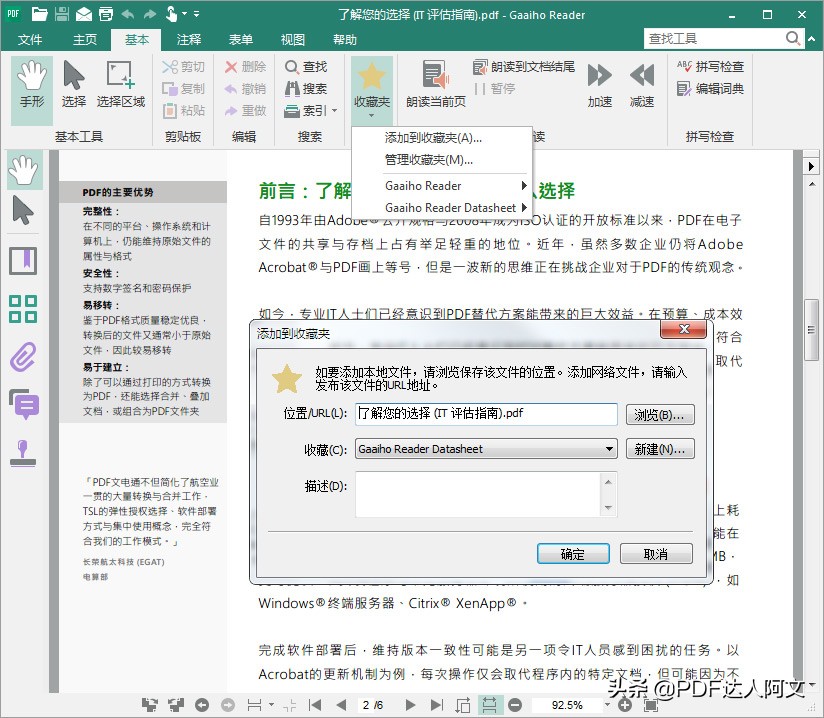Go to first page button
This screenshot has width=824, height=718.
(315, 705)
